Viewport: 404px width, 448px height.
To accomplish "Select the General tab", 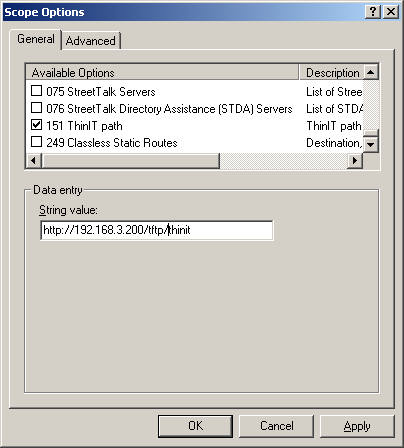I will coord(36,39).
